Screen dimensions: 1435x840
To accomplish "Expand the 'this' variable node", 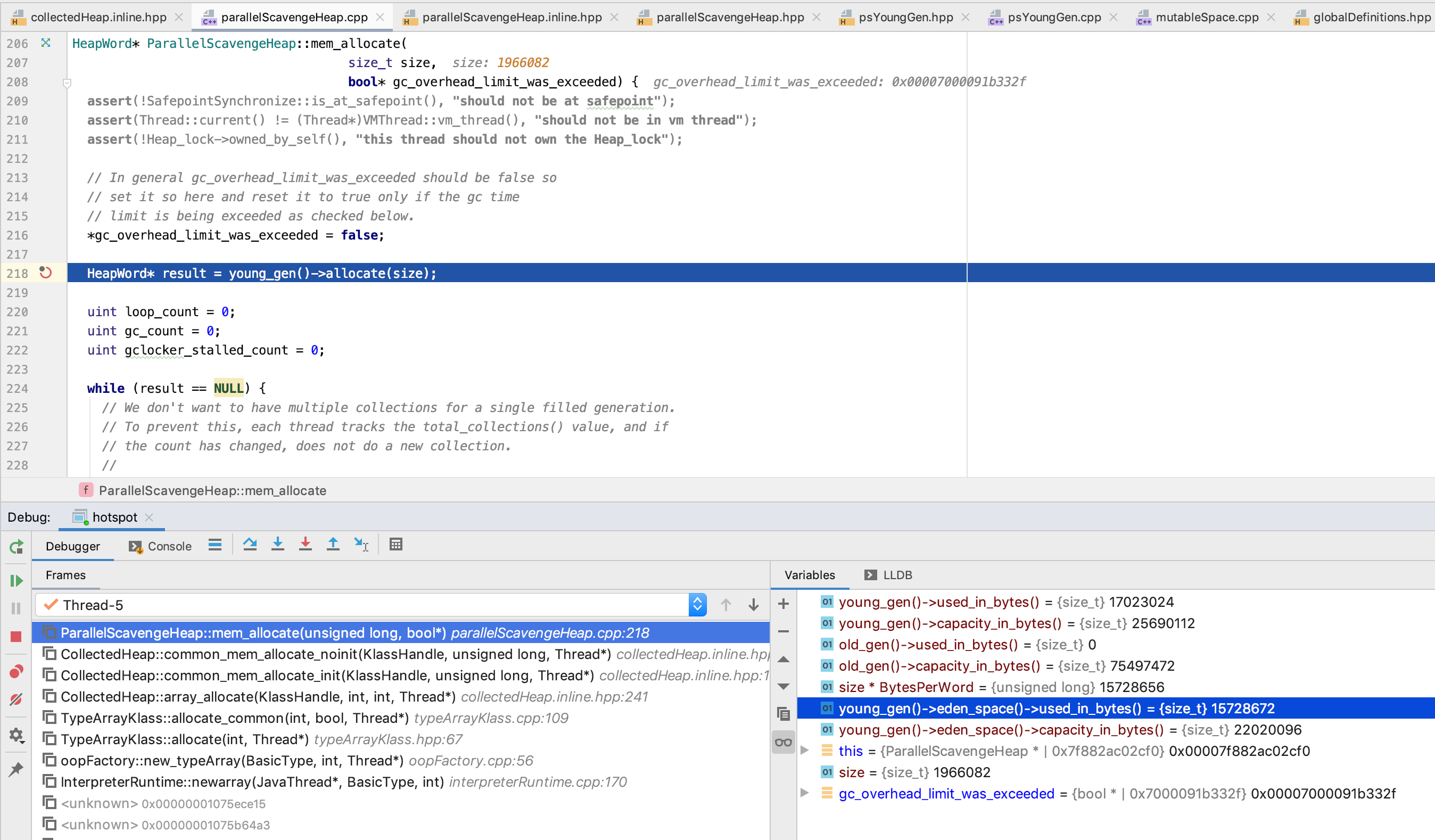I will 805,751.
